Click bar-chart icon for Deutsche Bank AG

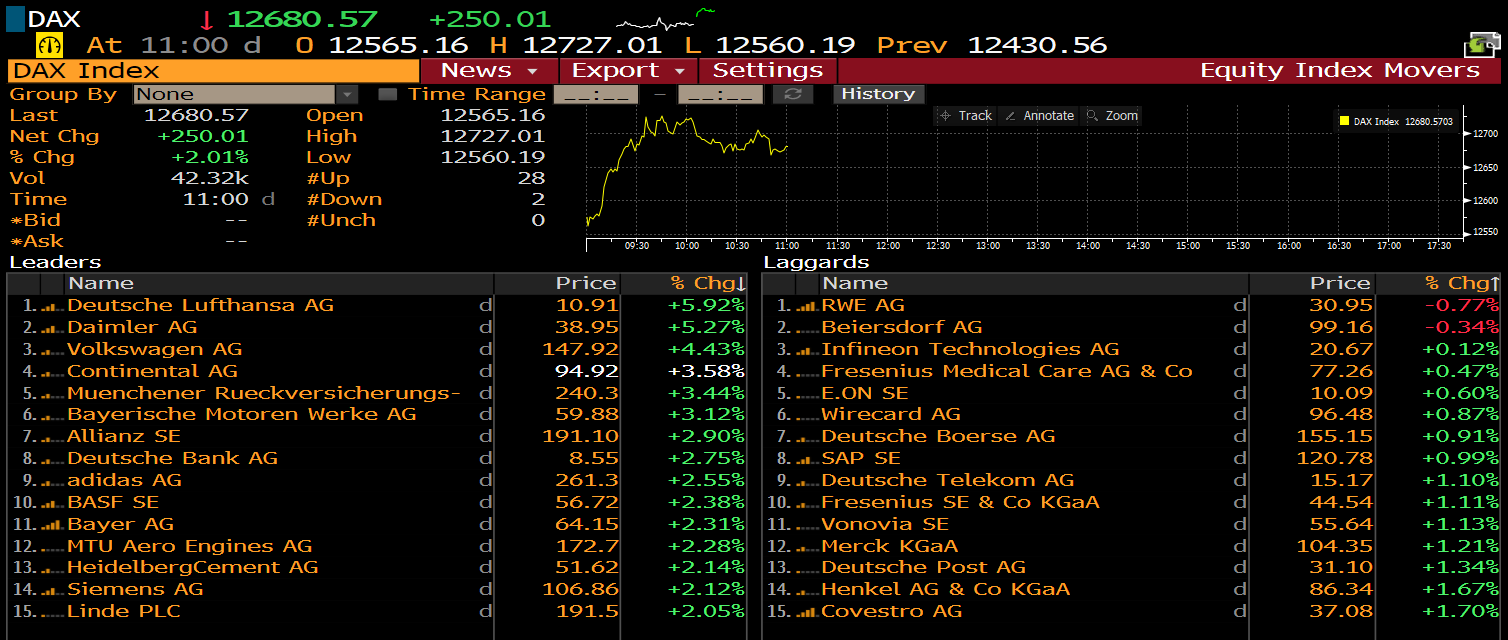[x=52, y=459]
